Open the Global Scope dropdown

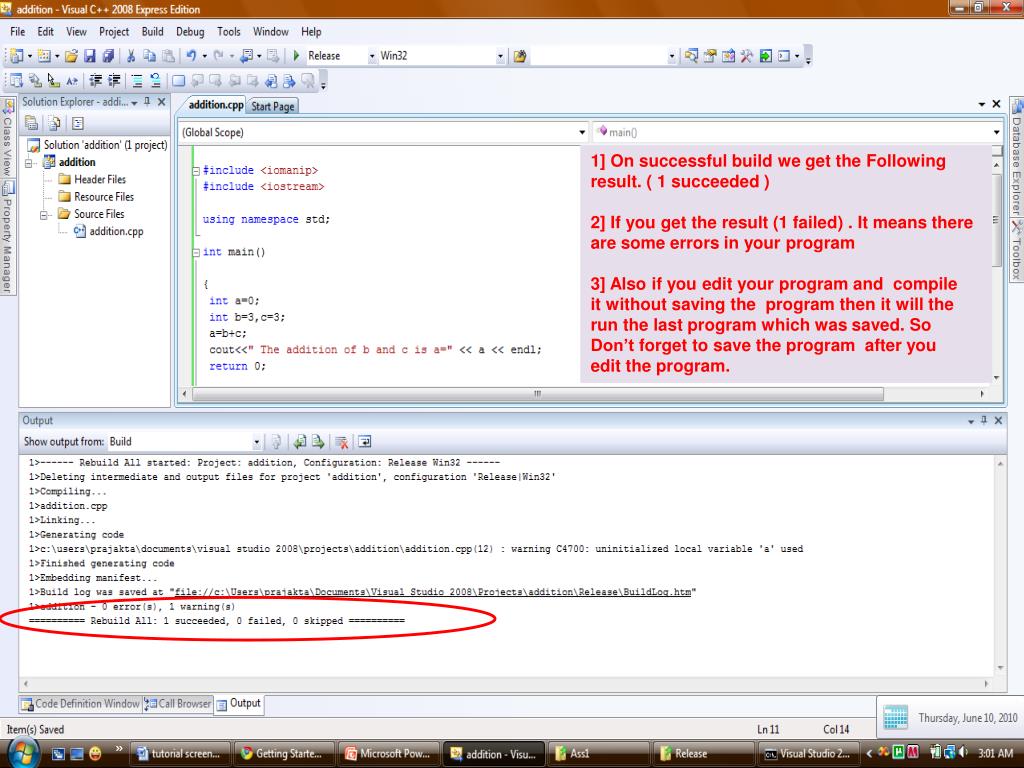tap(582, 133)
